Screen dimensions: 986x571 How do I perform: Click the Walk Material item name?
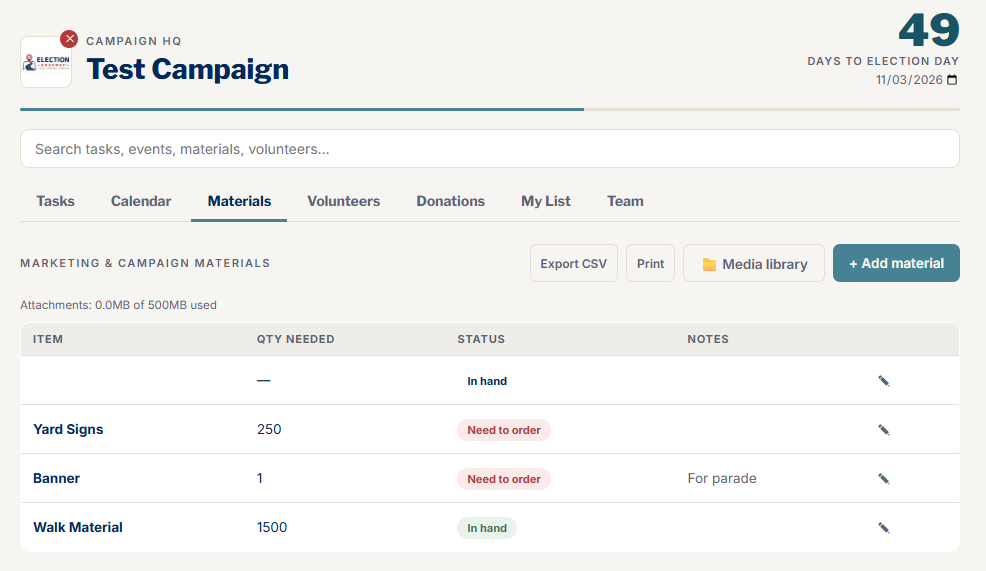[x=78, y=528]
